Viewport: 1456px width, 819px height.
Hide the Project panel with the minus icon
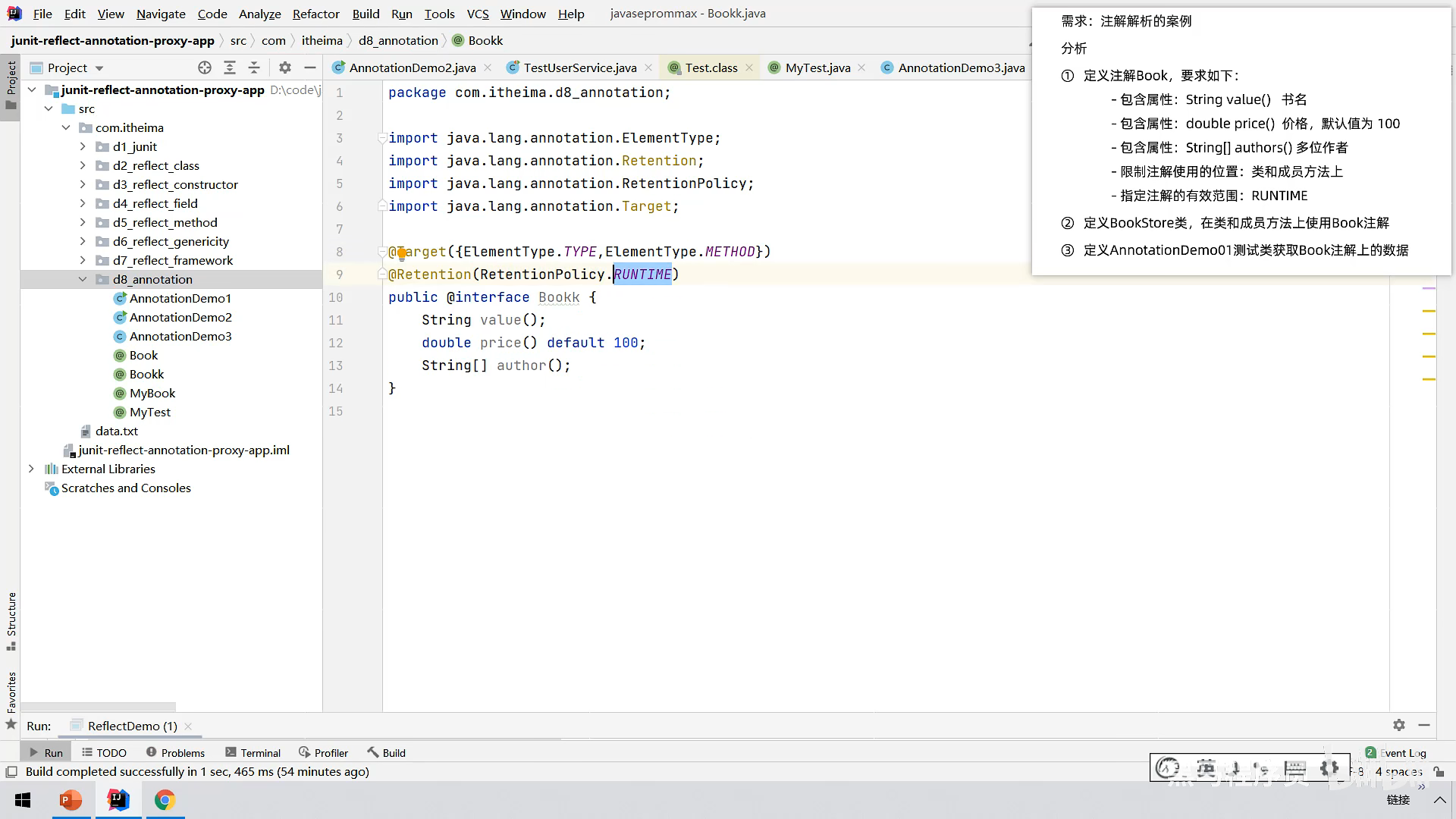[x=310, y=67]
